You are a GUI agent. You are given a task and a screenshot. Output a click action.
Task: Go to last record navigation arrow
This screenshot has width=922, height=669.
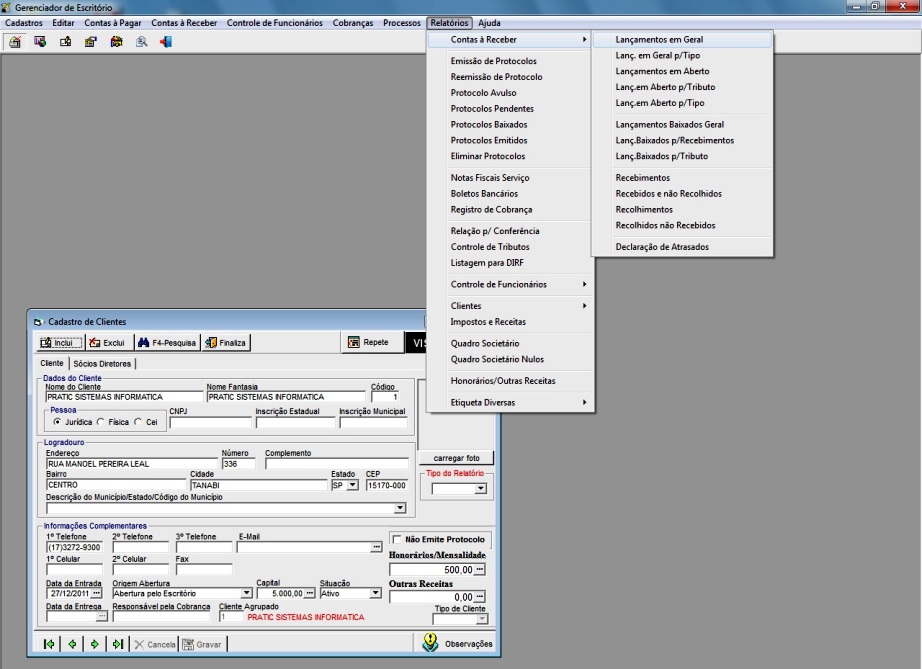click(x=117, y=644)
